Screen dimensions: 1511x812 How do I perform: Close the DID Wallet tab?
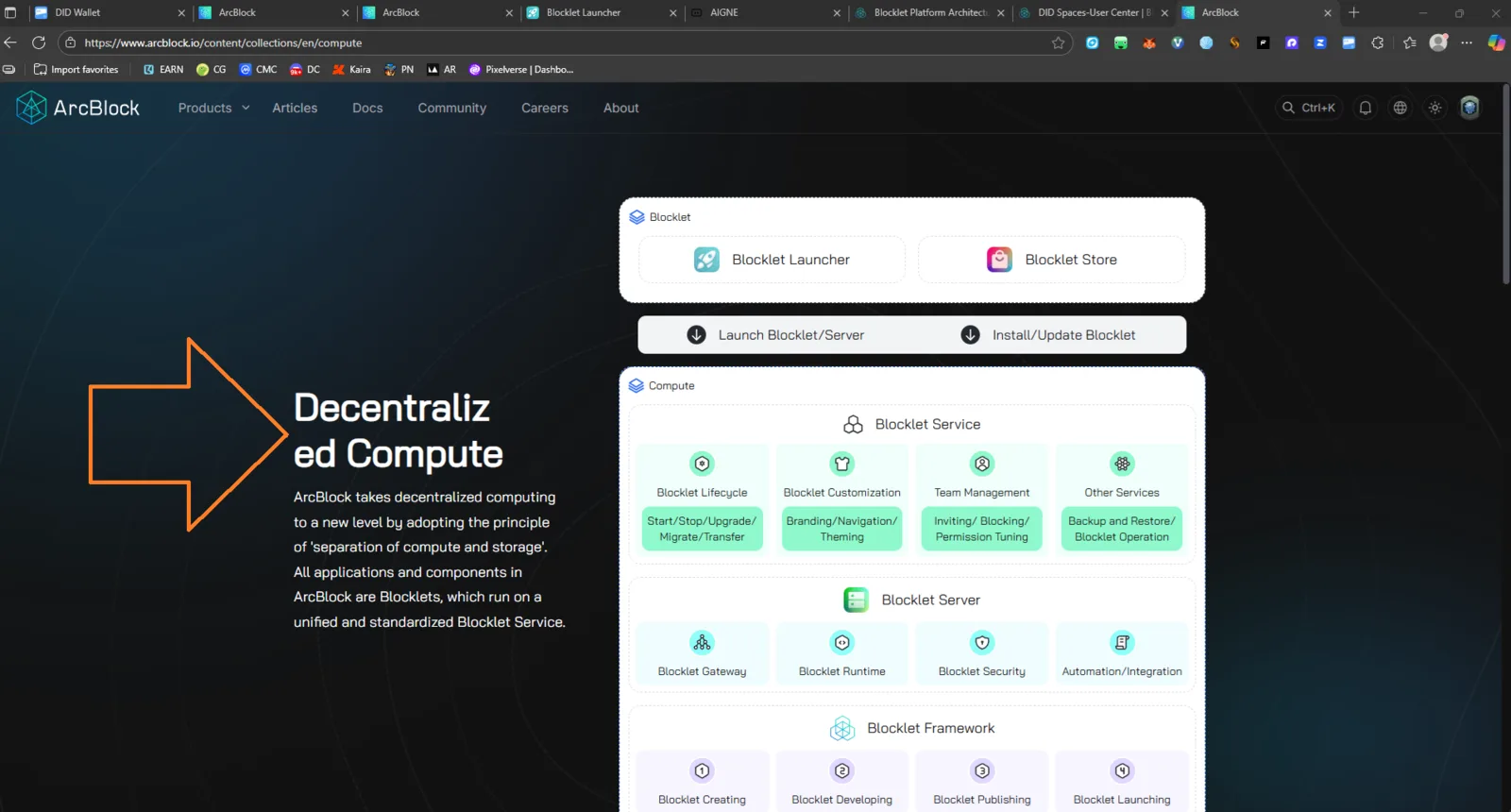[x=181, y=13]
